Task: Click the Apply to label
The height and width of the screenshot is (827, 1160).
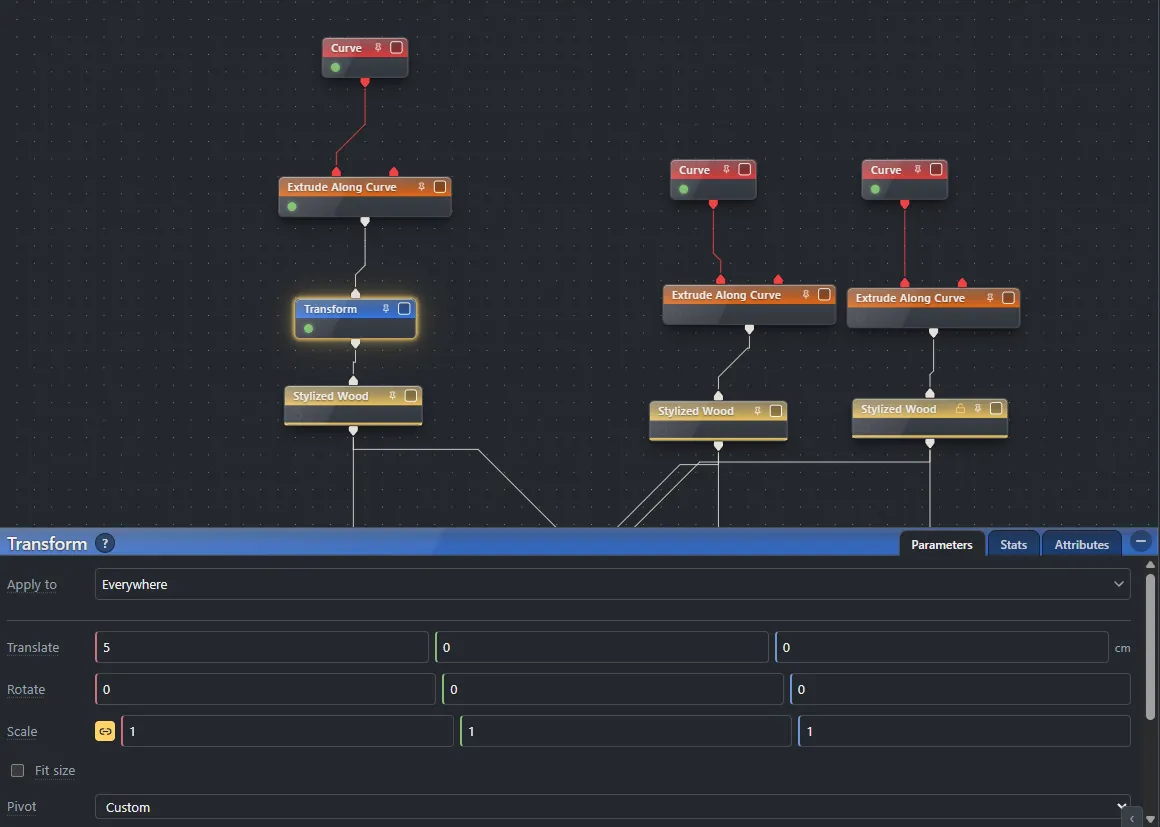Action: pos(32,584)
